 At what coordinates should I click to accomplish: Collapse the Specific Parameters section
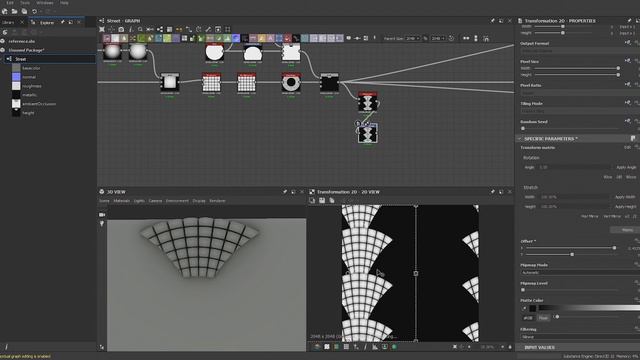(x=519, y=139)
